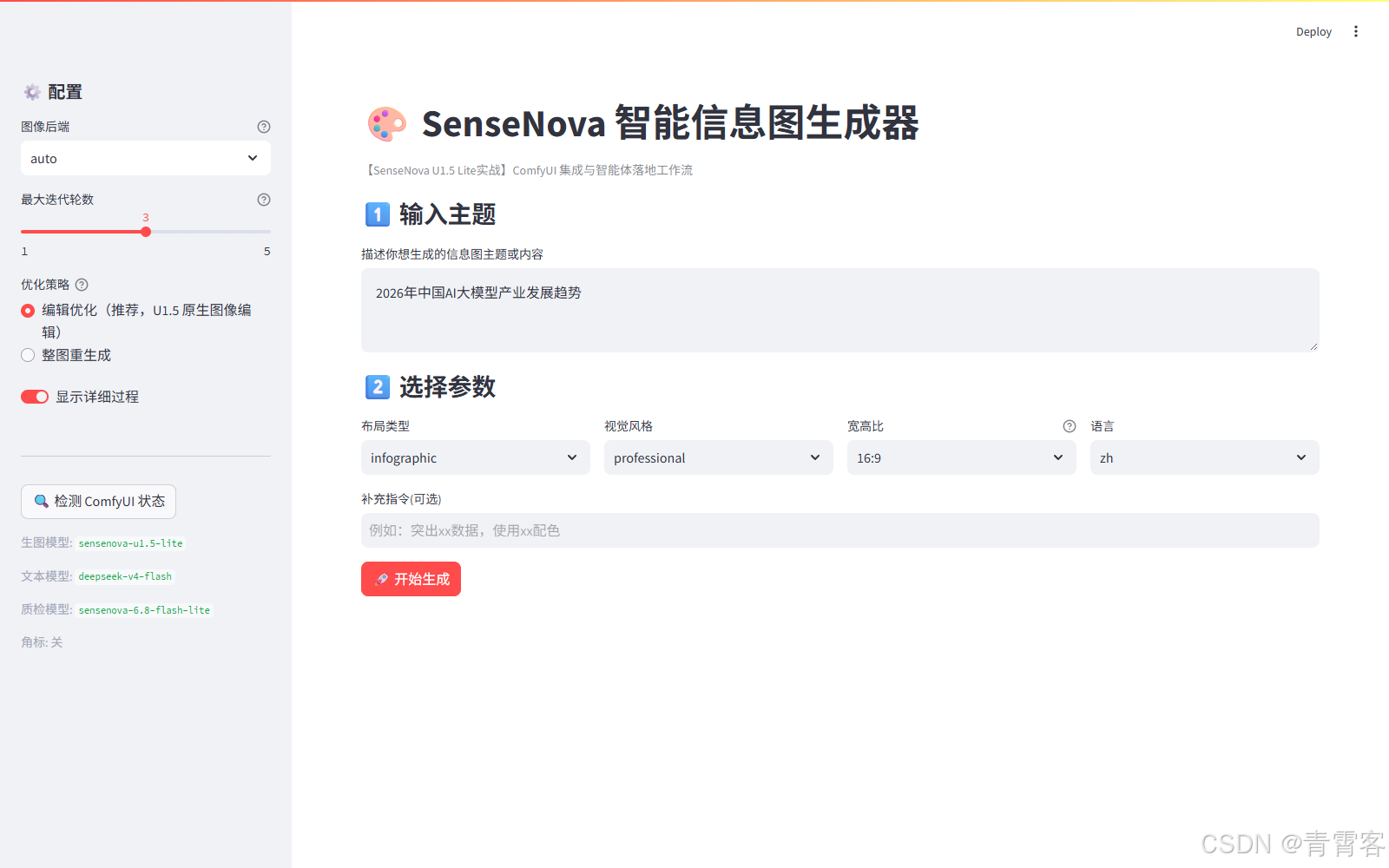Click into the topic description text area

(840, 310)
